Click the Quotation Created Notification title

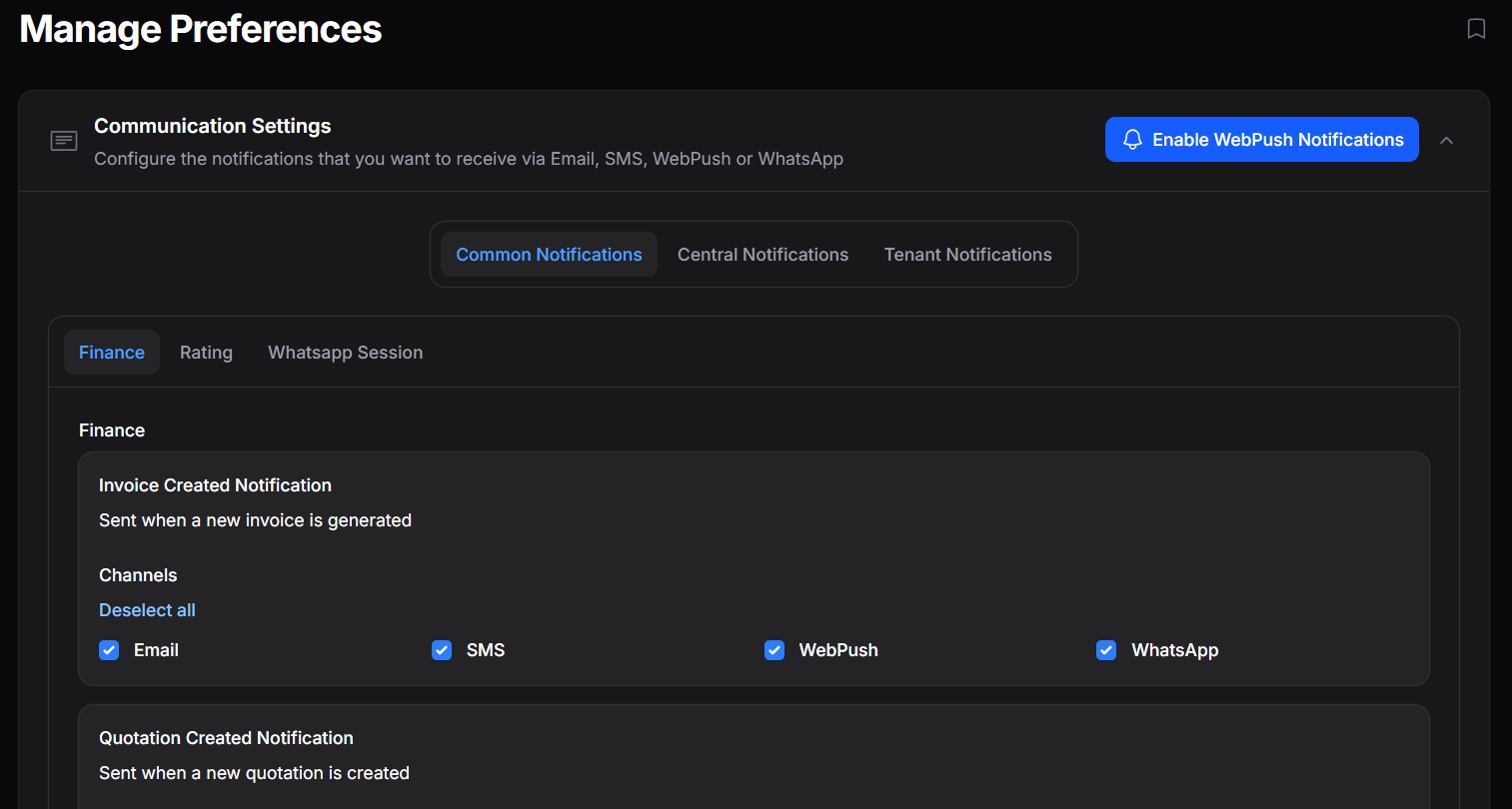click(226, 738)
